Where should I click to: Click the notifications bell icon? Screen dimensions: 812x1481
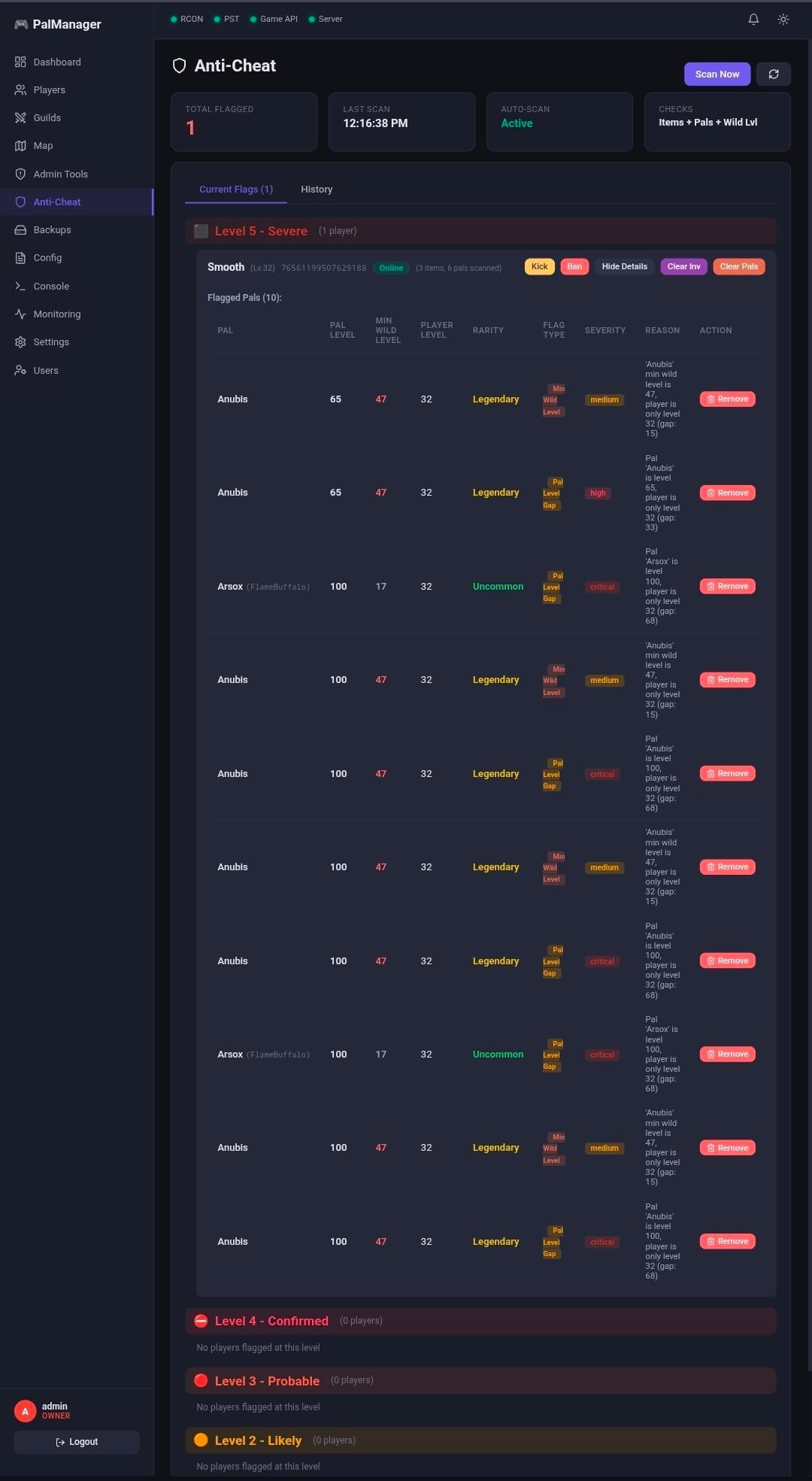tap(753, 20)
